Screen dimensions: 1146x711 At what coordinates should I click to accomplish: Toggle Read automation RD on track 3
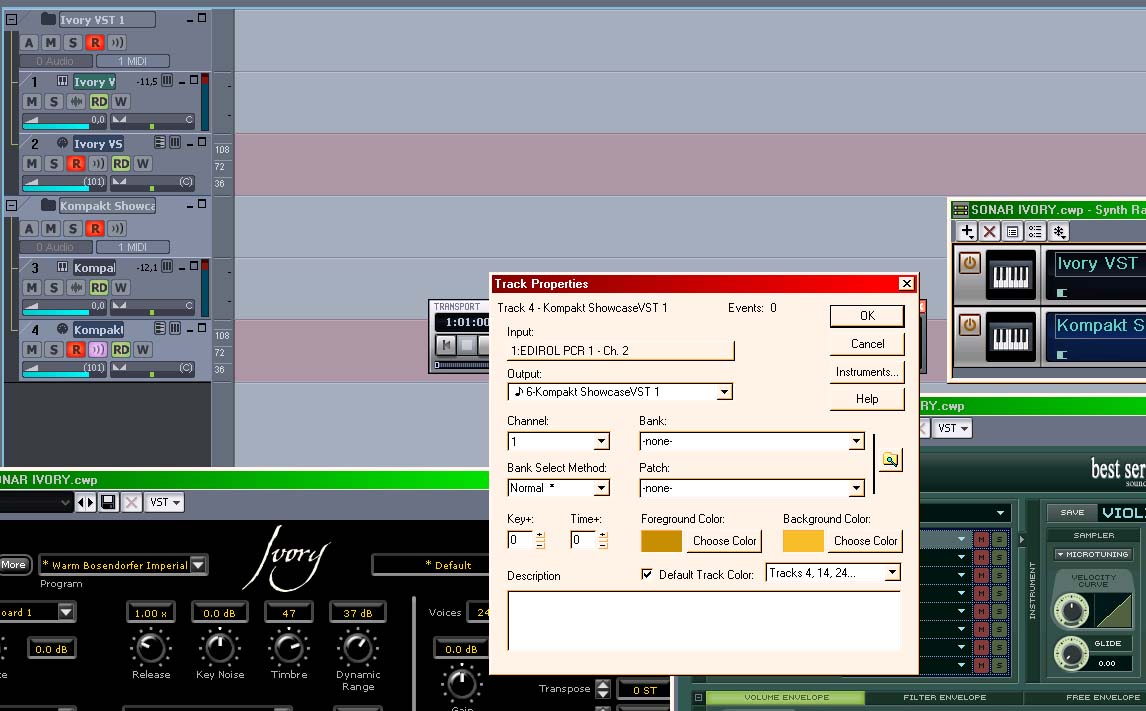tap(99, 288)
